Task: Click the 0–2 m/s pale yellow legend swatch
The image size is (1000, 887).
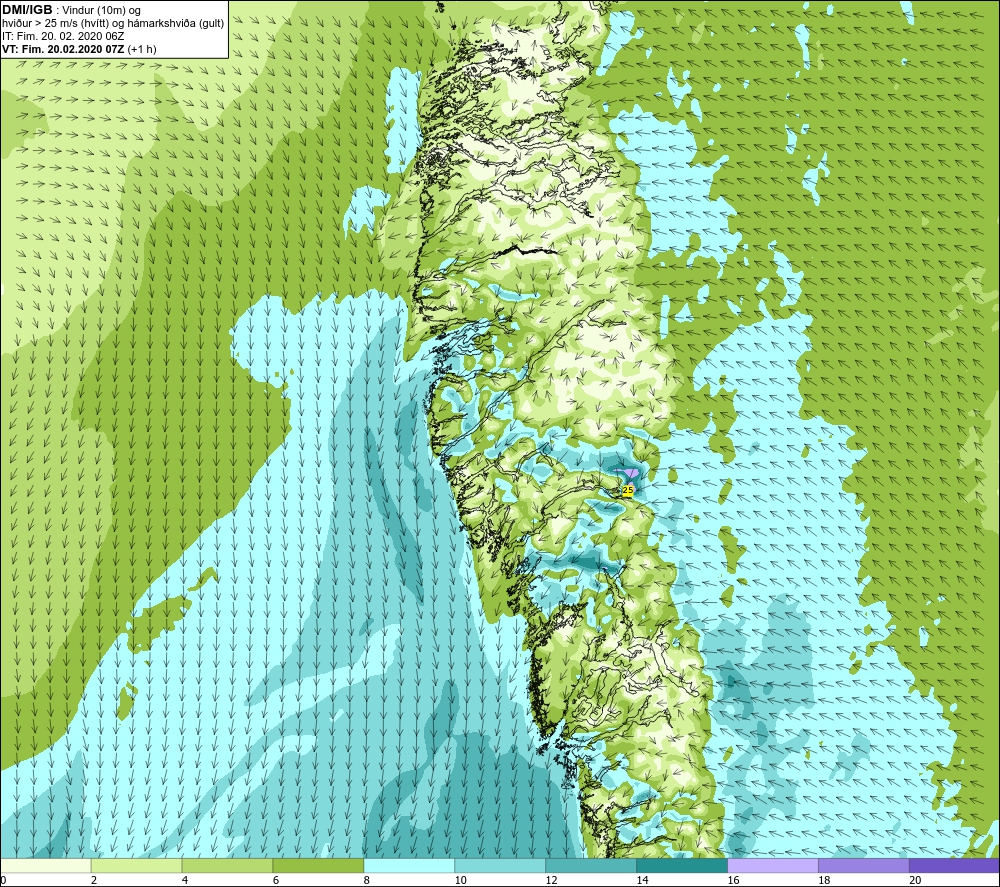Action: click(x=46, y=865)
